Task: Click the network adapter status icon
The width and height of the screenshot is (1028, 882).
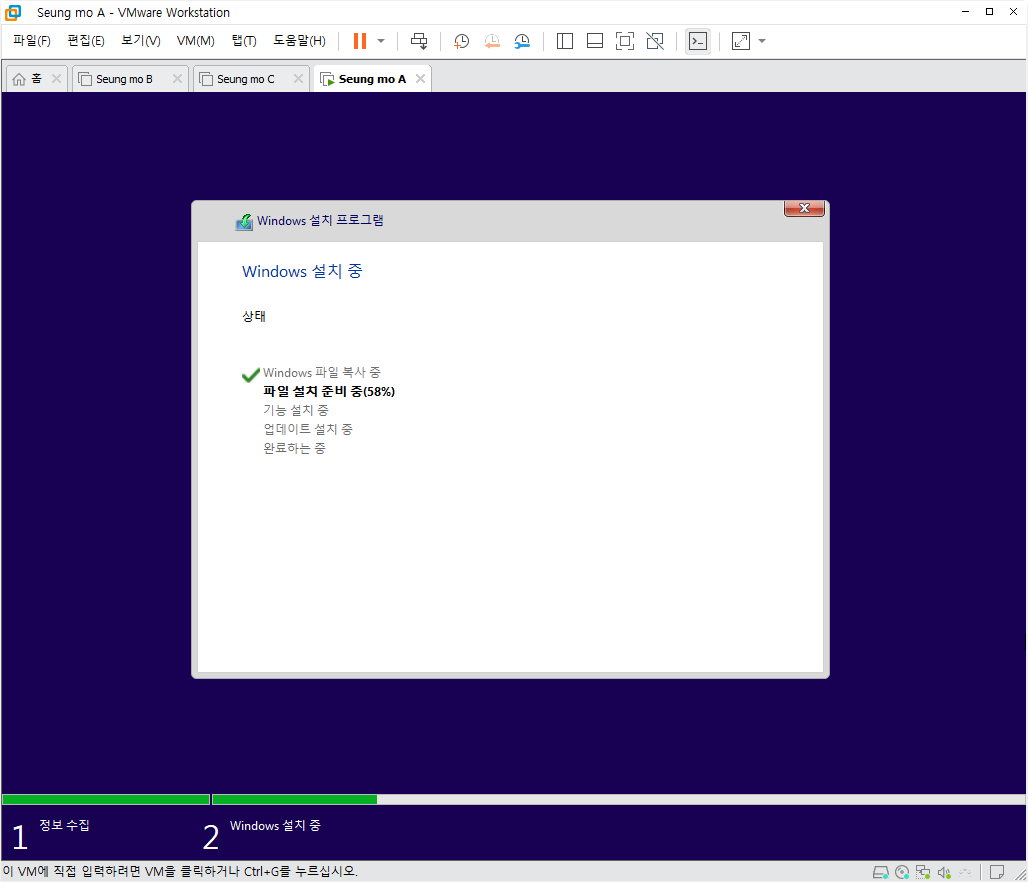Action: (923, 872)
